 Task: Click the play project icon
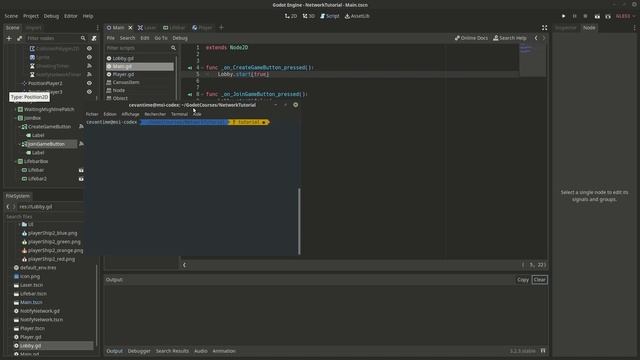(x=564, y=16)
